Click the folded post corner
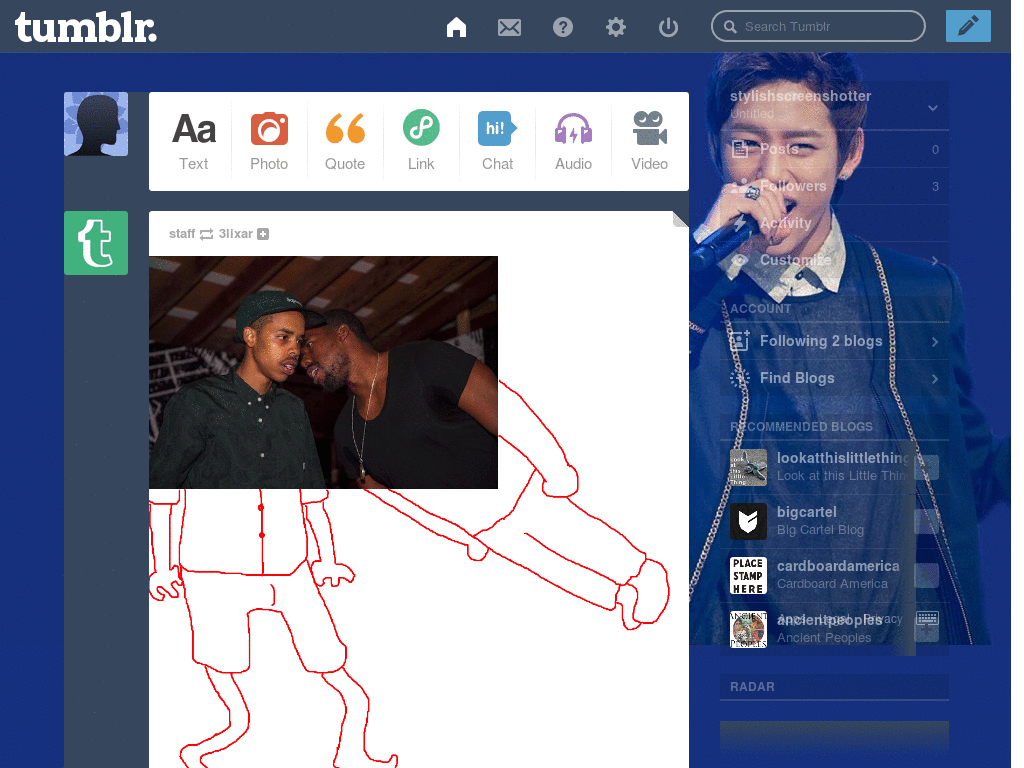Screen dimensions: 1024x768 coord(680,219)
